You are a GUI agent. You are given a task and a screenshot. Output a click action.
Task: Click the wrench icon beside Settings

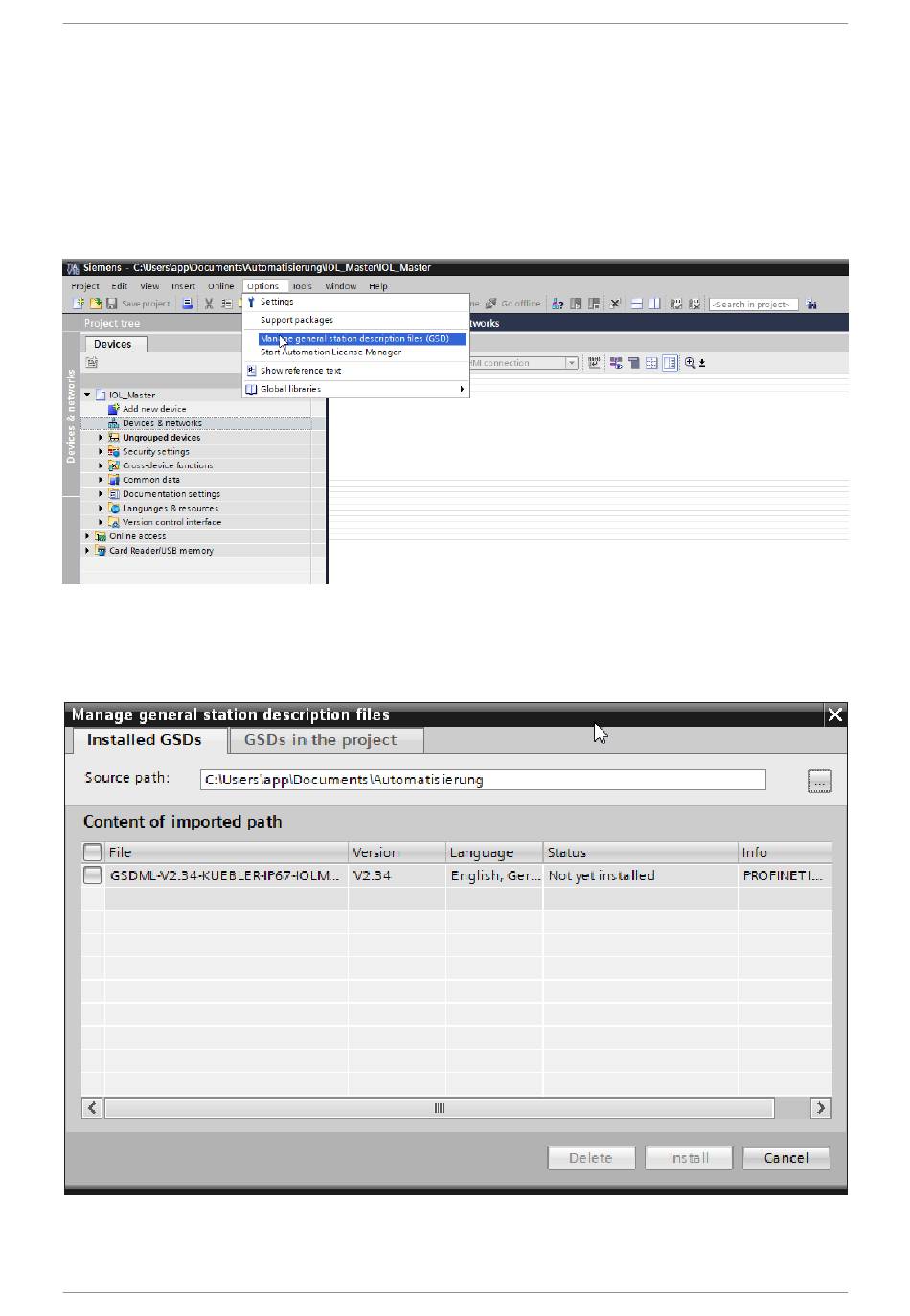pyautogui.click(x=251, y=302)
